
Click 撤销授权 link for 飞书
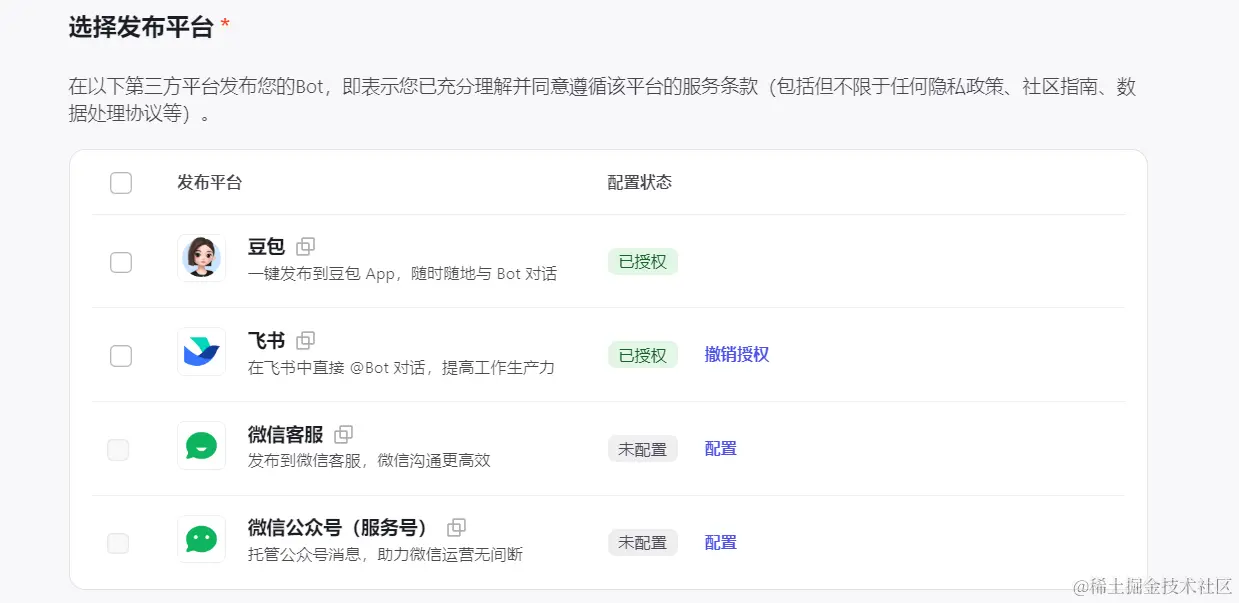pos(737,355)
